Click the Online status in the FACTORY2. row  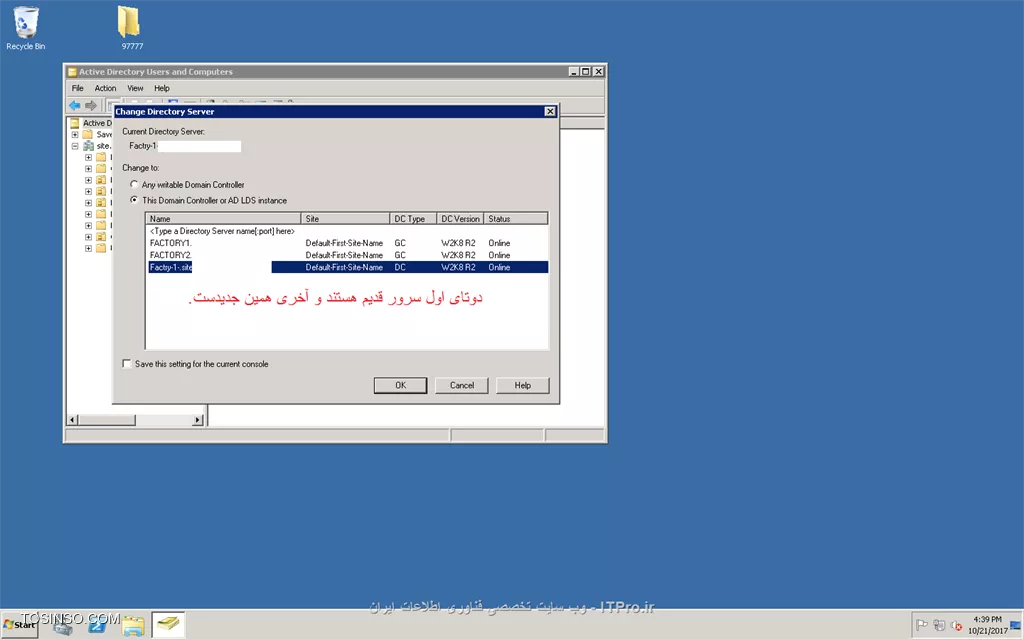(499, 255)
